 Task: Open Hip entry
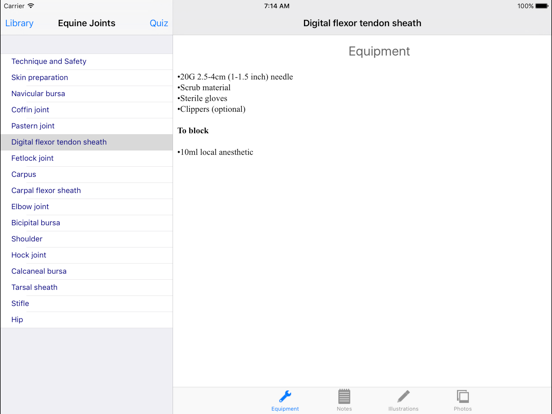(x=87, y=320)
